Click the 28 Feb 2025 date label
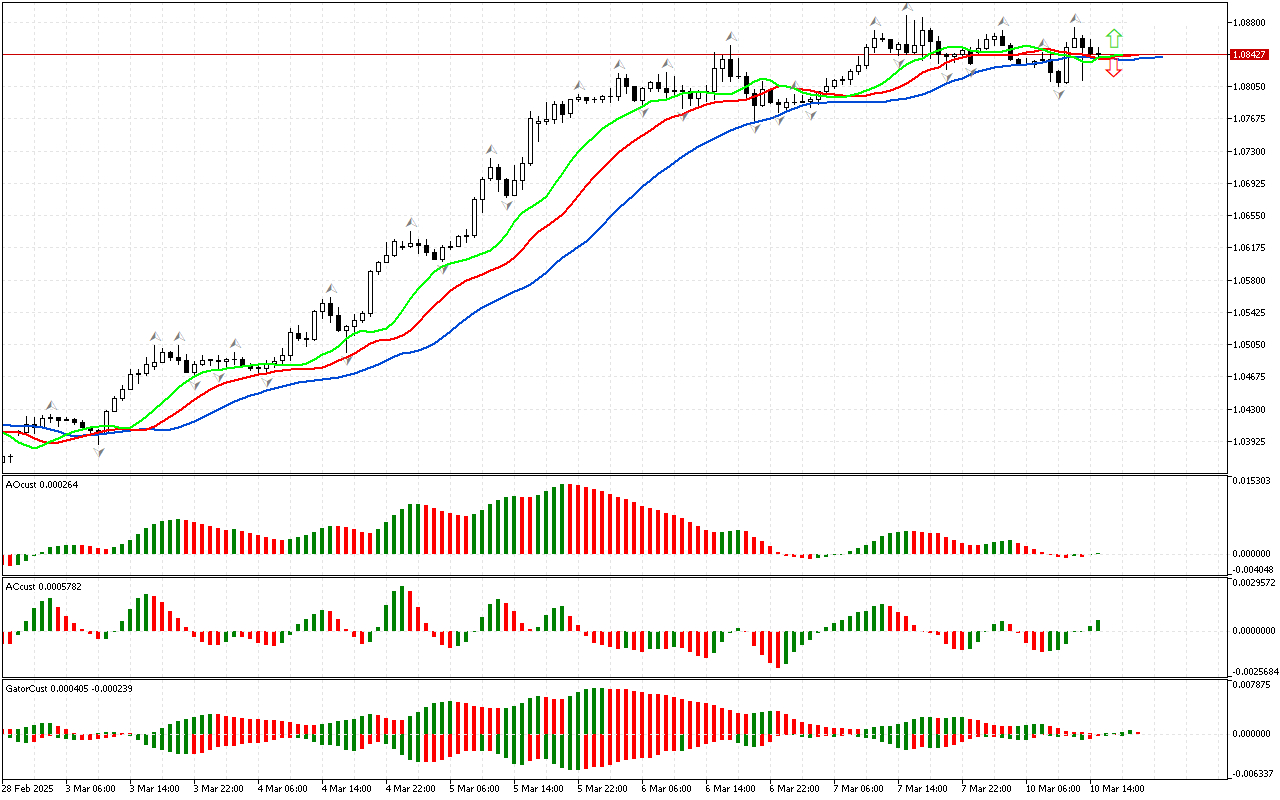The height and width of the screenshot is (800, 1280). tap(27, 789)
